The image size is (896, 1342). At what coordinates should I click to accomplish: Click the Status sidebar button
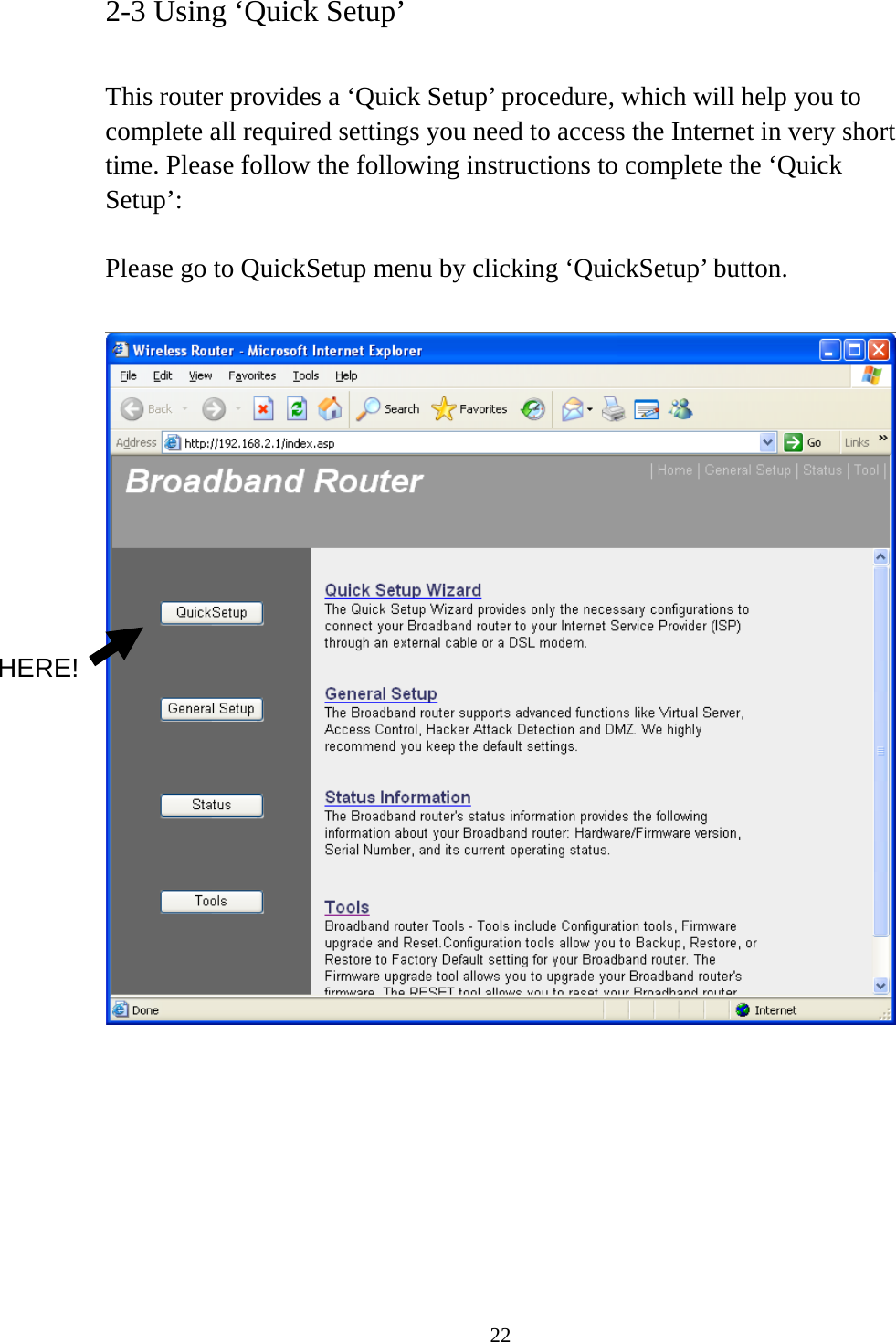click(x=212, y=805)
